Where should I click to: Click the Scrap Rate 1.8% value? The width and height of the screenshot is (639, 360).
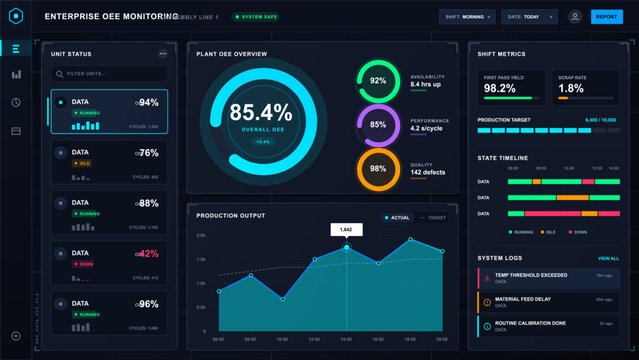[571, 88]
